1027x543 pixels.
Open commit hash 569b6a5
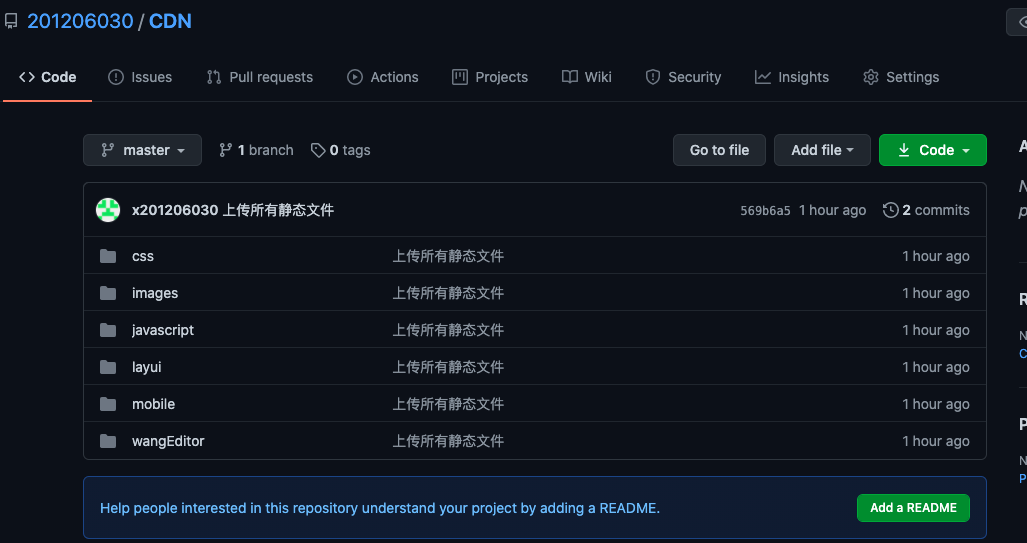pyautogui.click(x=765, y=211)
